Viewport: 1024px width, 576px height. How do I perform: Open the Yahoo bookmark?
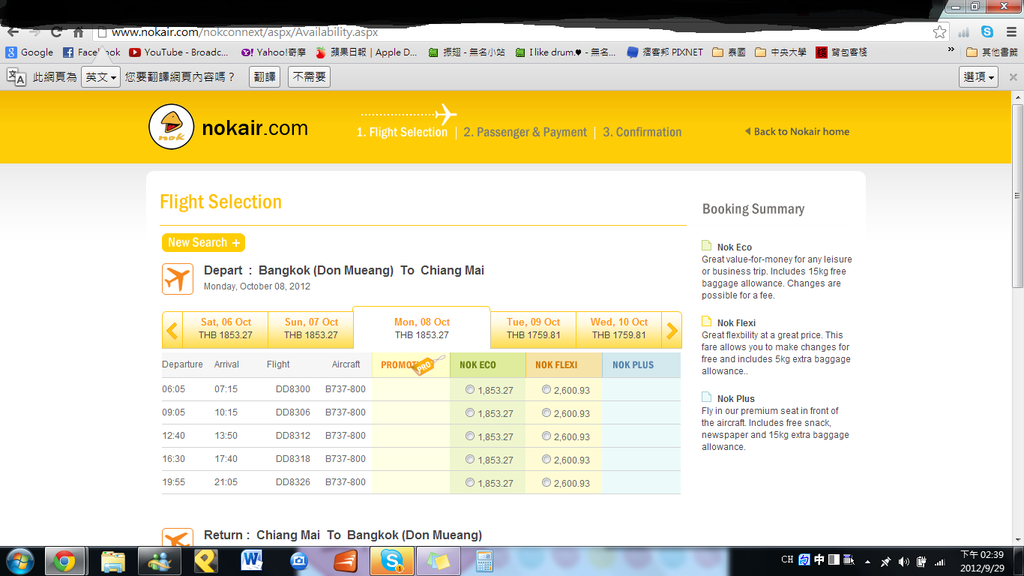(273, 52)
